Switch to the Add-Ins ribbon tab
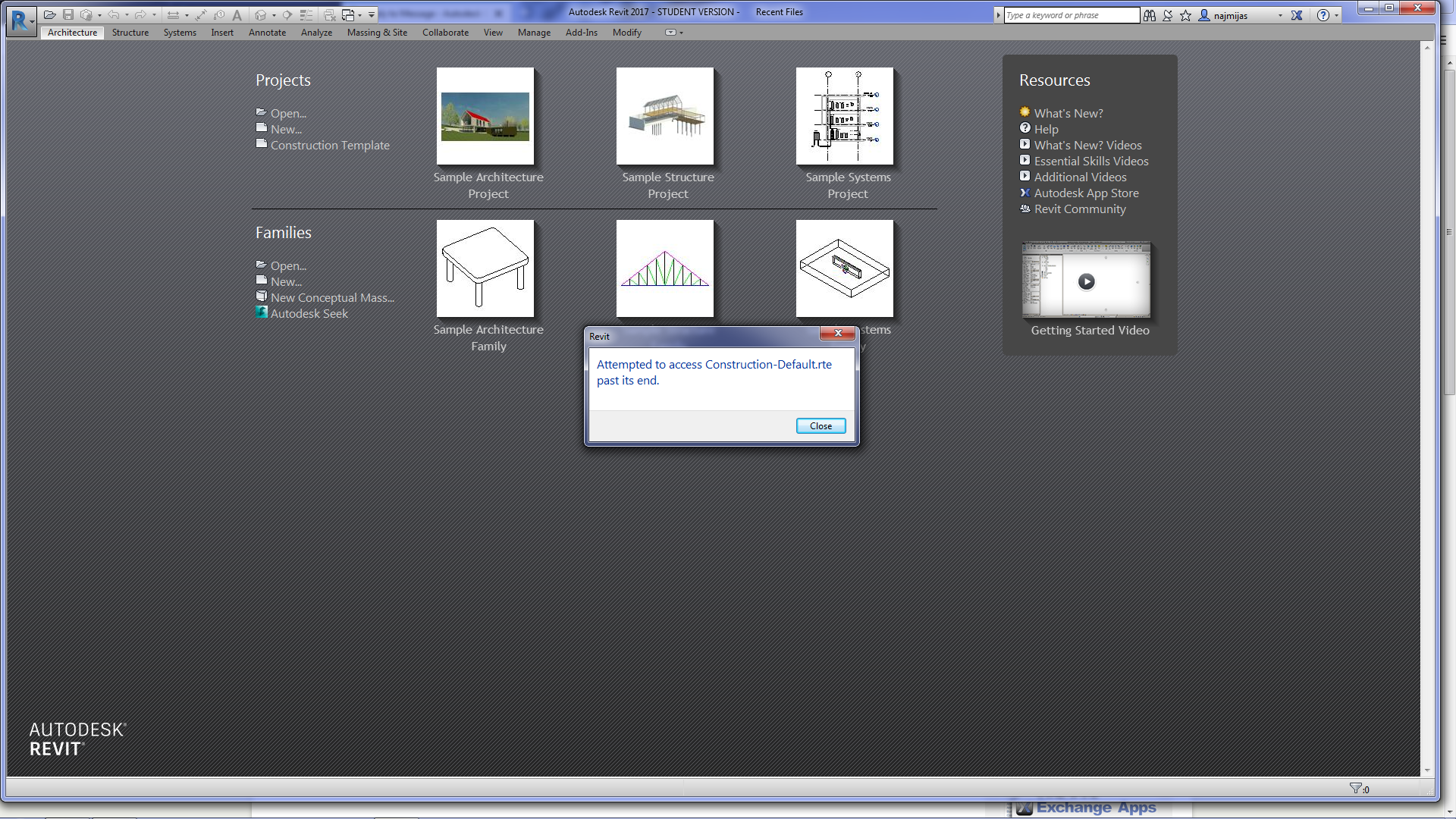 [581, 33]
